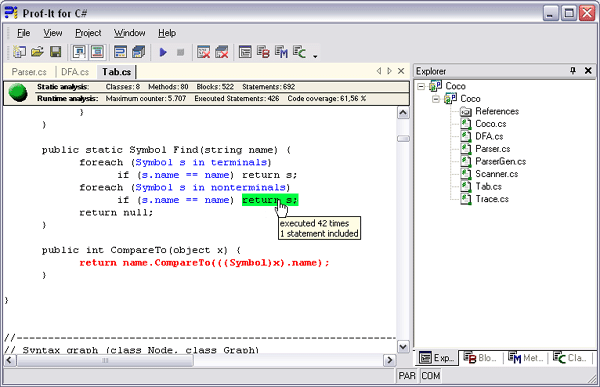600x387 pixels.
Task: Switch to the Met.. bottom panel tab
Action: (525, 358)
